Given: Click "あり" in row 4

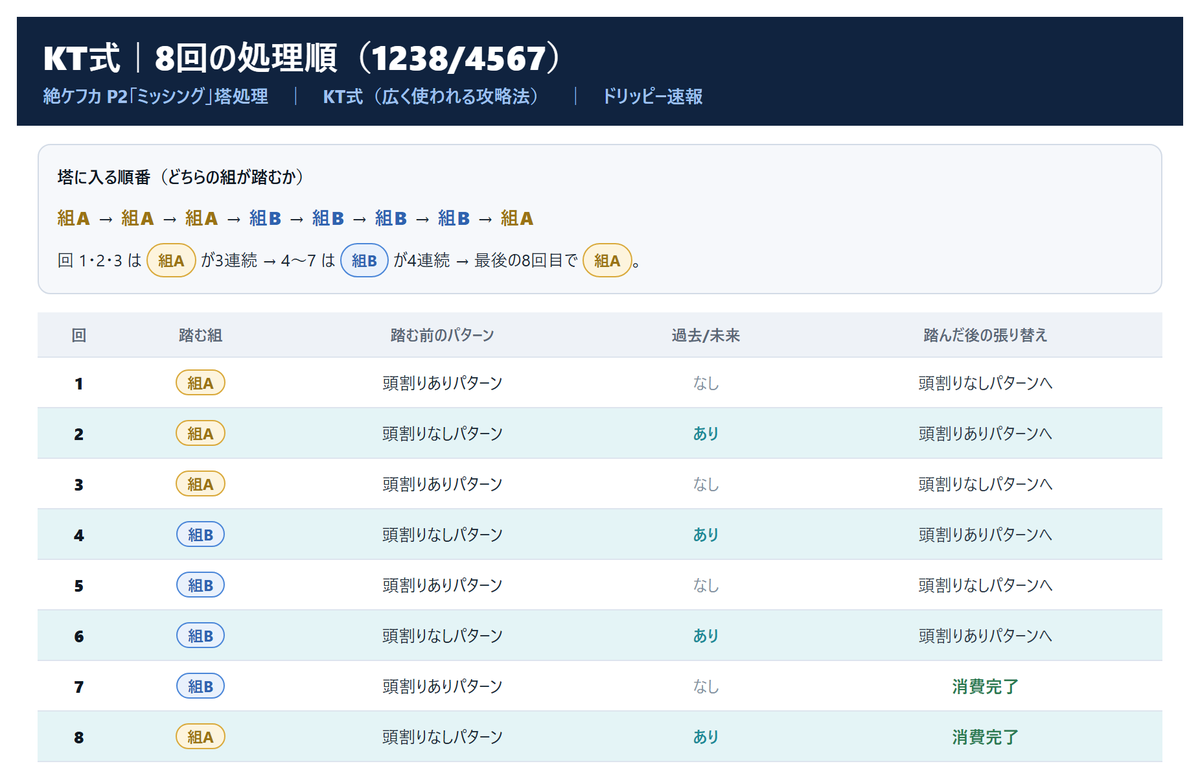Looking at the screenshot, I should pos(706,535).
